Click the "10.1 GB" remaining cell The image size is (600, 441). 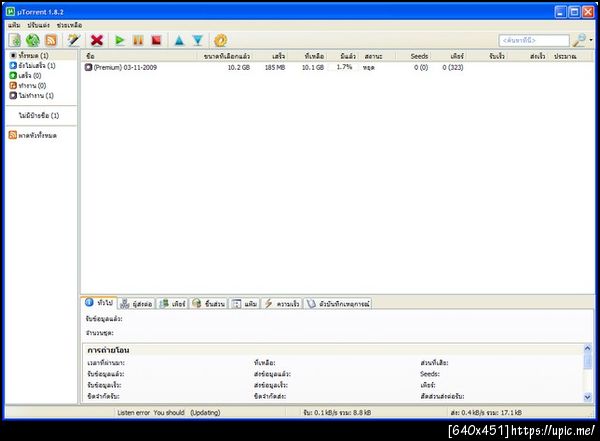tap(313, 67)
